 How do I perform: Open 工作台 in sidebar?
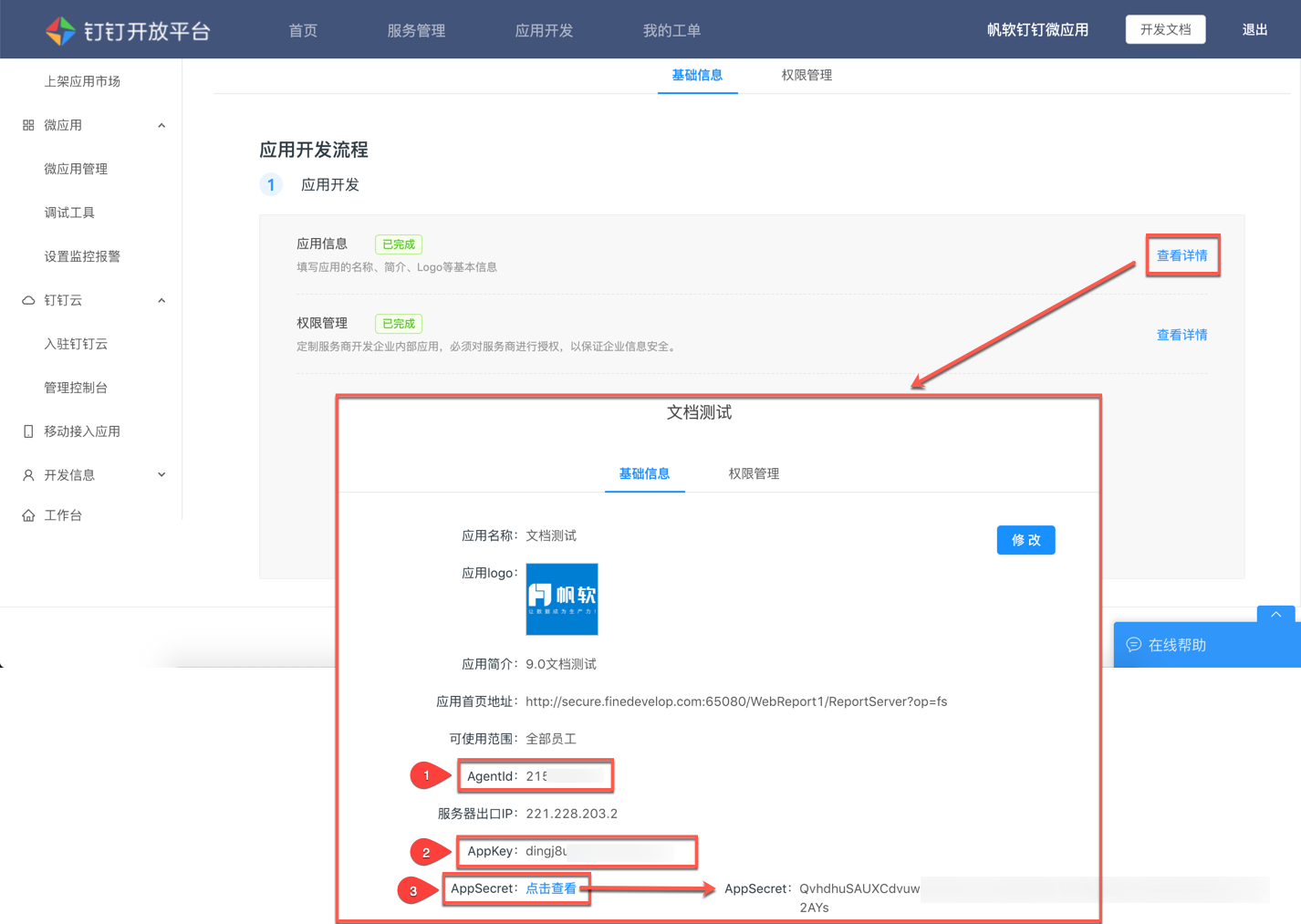click(63, 515)
